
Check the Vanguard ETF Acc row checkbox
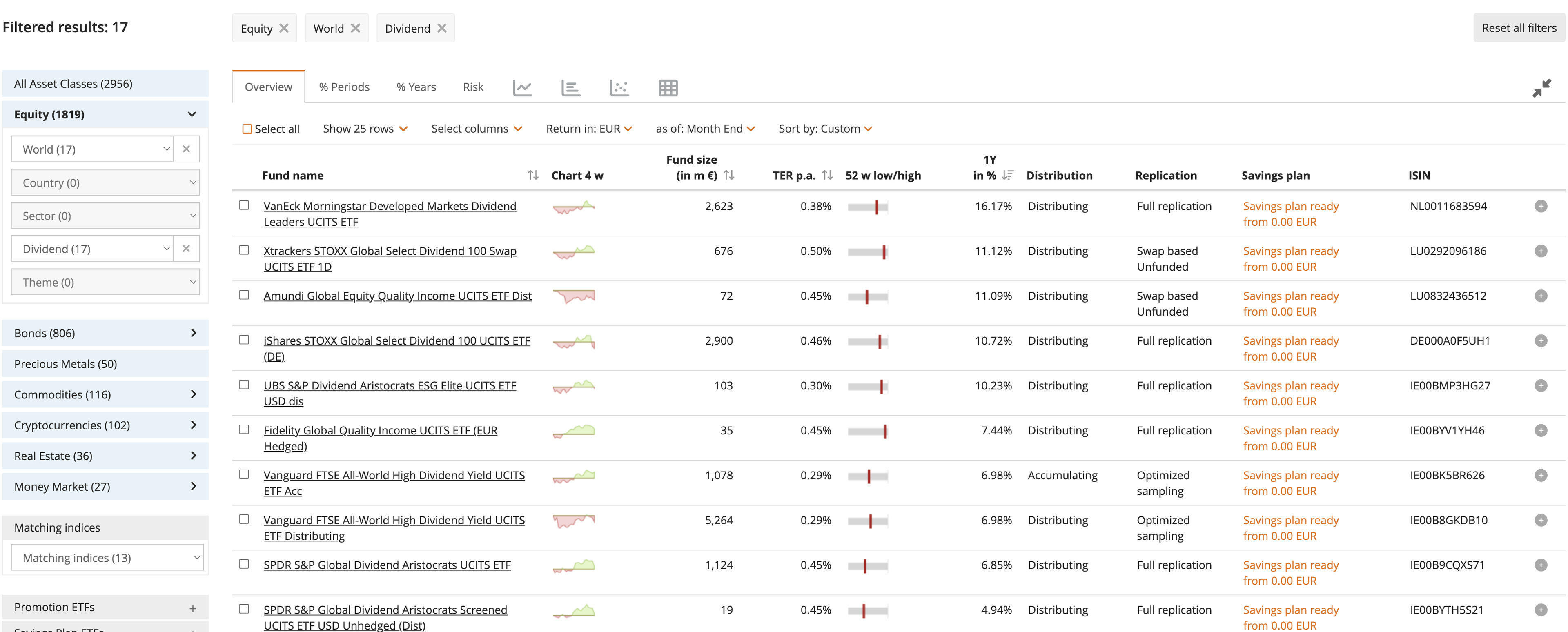tap(244, 474)
